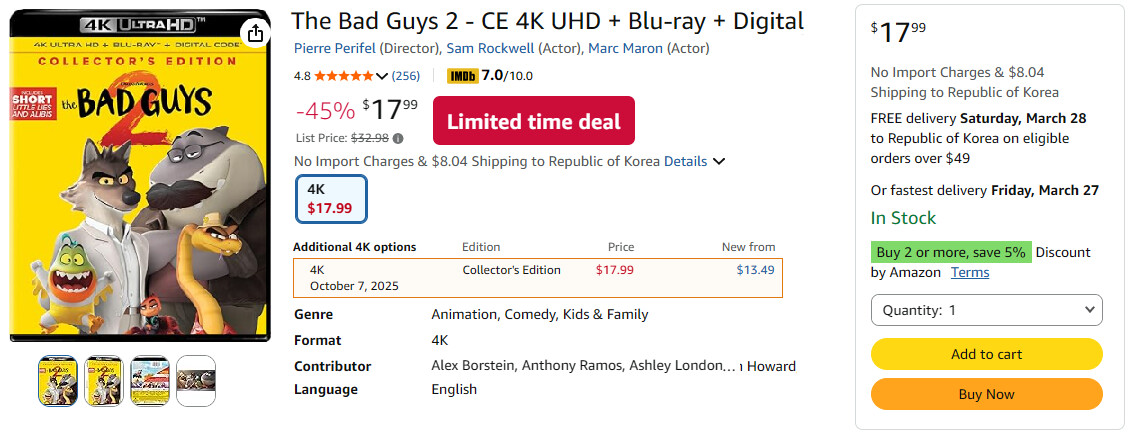
Task: Show the back cover thumbnail image
Action: 150,380
